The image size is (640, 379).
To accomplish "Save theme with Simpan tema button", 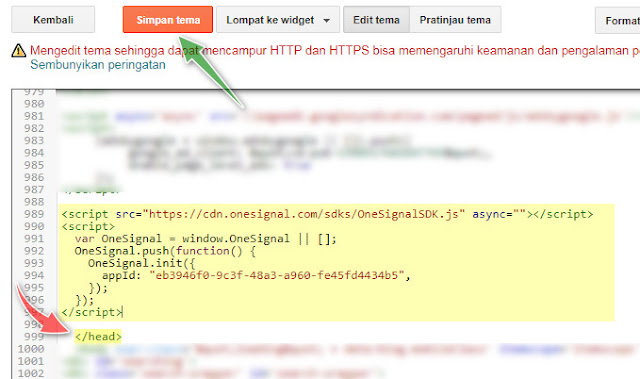I will pos(168,20).
